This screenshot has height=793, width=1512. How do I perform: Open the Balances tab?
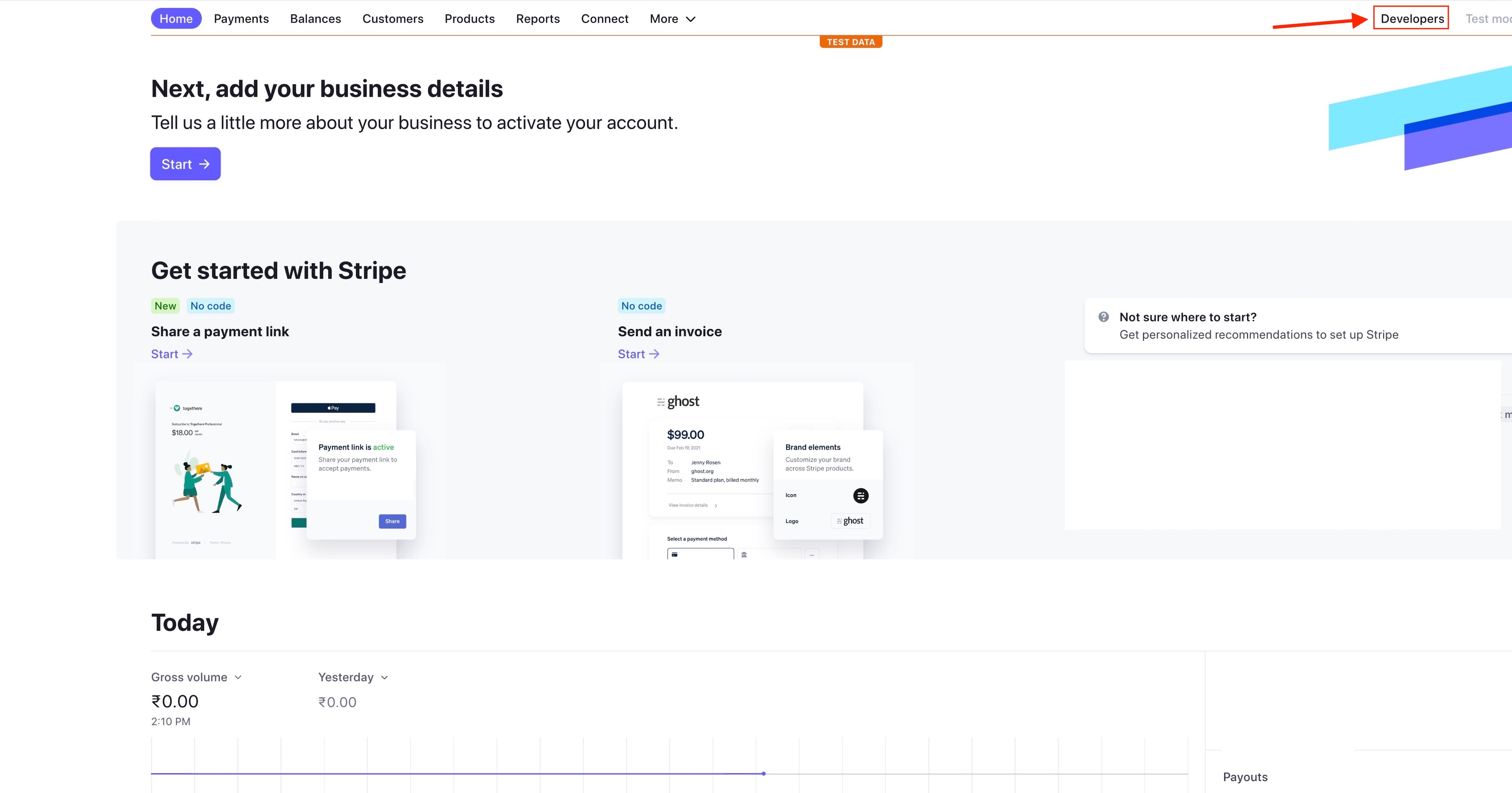[x=315, y=19]
